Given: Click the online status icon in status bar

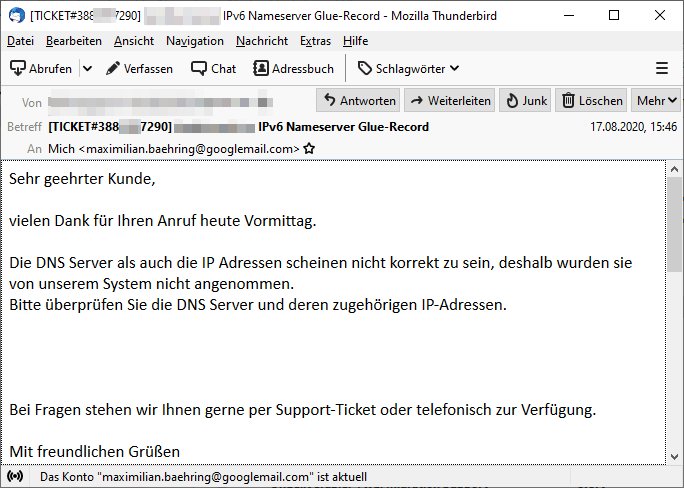Looking at the screenshot, I should pos(16,477).
